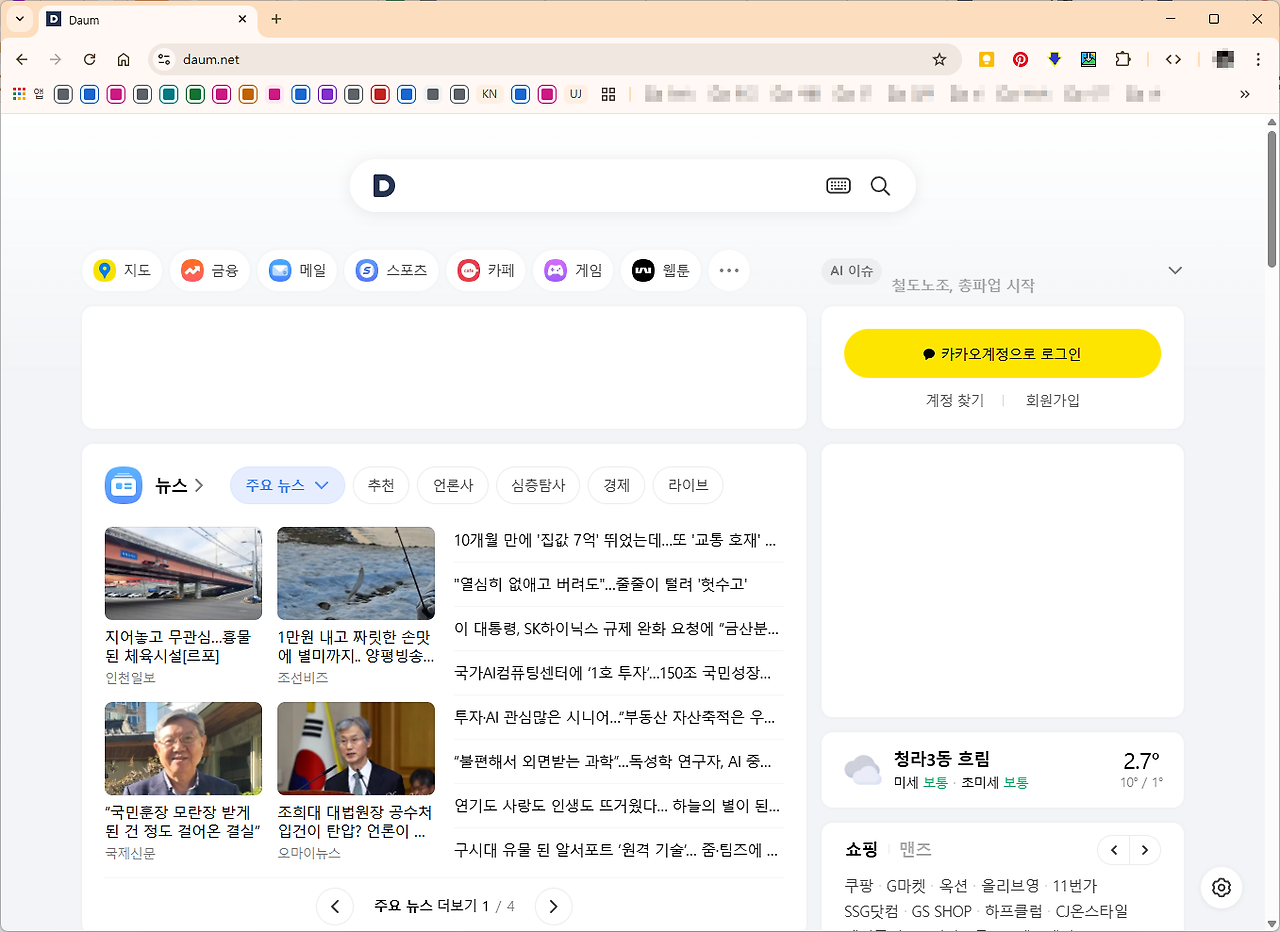Image resolution: width=1280 pixels, height=932 pixels.
Task: Select the 추천 news tab
Action: [381, 485]
